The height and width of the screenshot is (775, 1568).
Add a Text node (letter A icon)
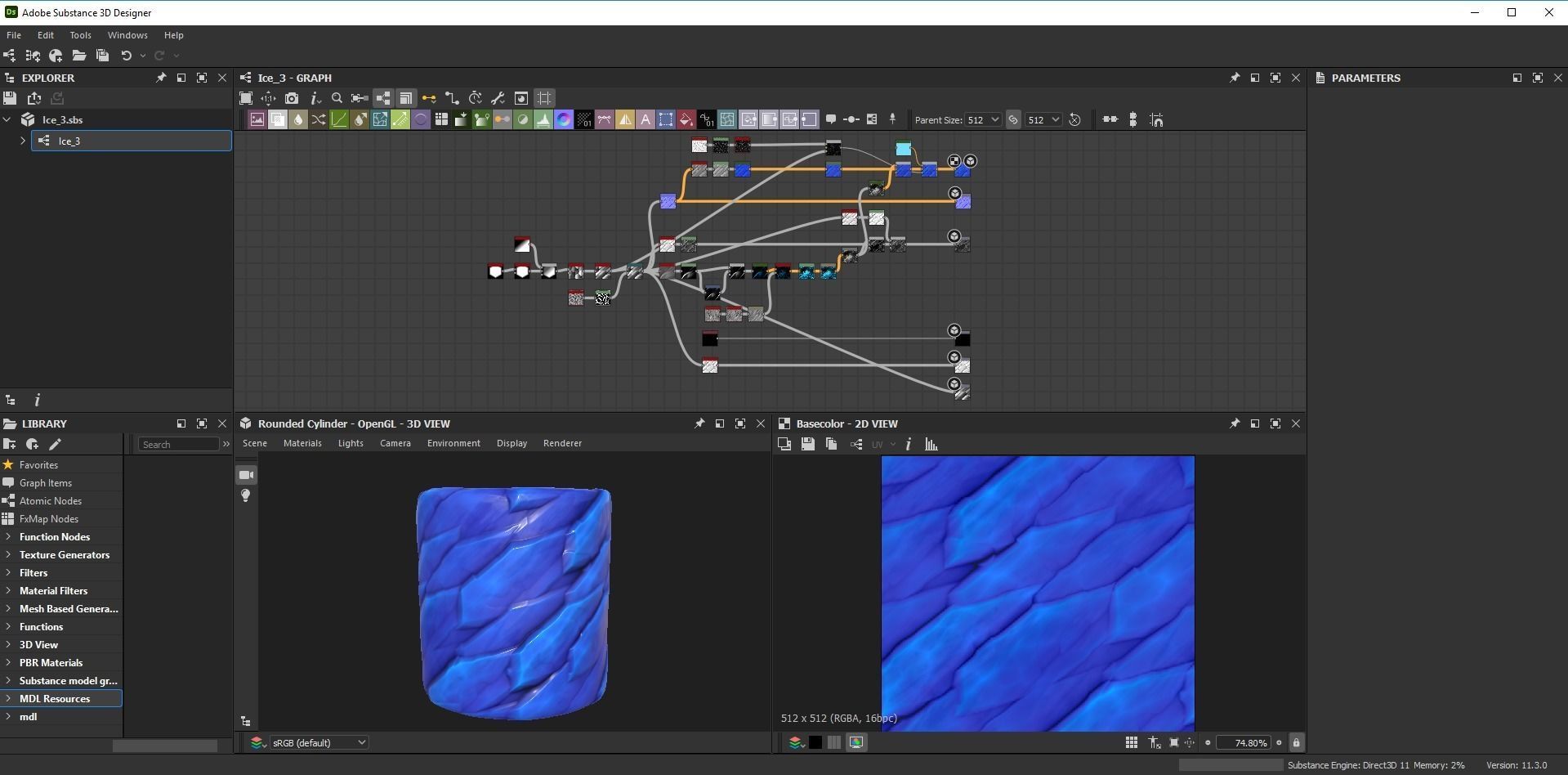tap(646, 119)
